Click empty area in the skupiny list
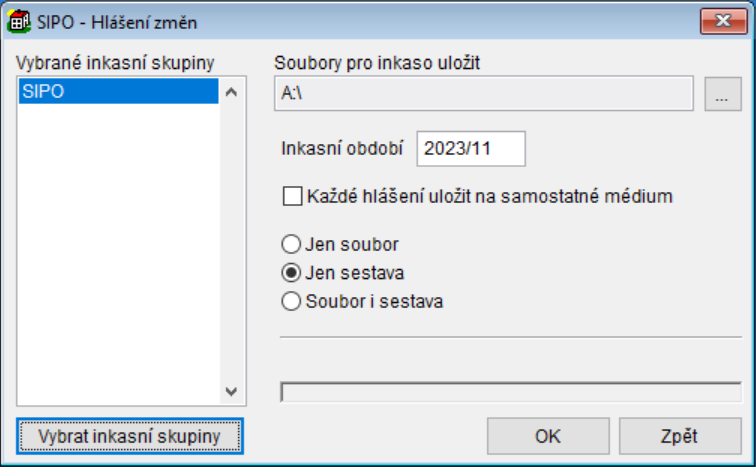 click(x=116, y=250)
